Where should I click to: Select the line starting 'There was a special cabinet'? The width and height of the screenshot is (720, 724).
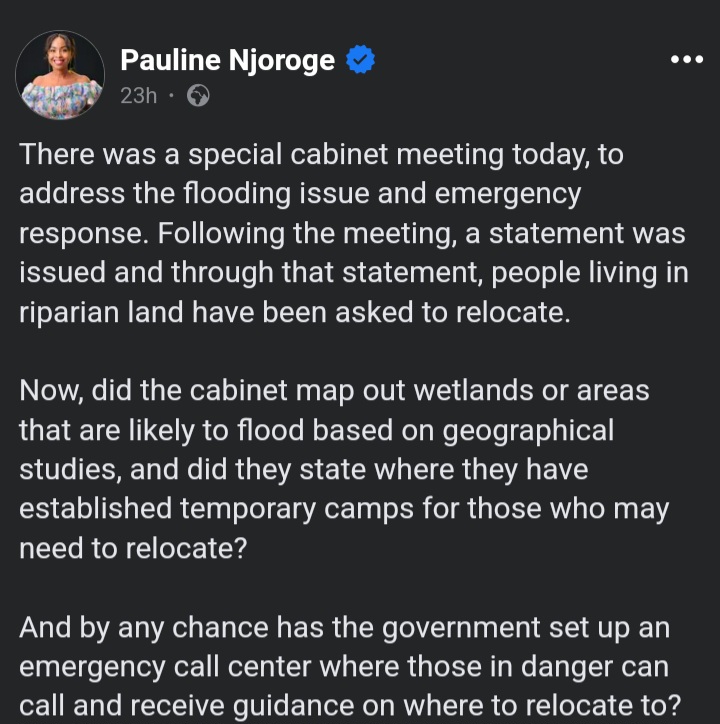tap(321, 155)
